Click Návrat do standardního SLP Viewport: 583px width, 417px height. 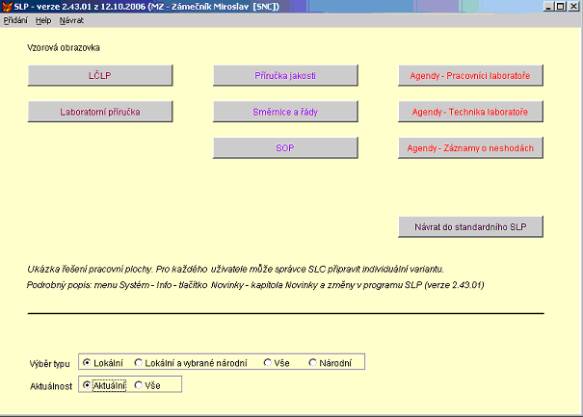click(470, 227)
